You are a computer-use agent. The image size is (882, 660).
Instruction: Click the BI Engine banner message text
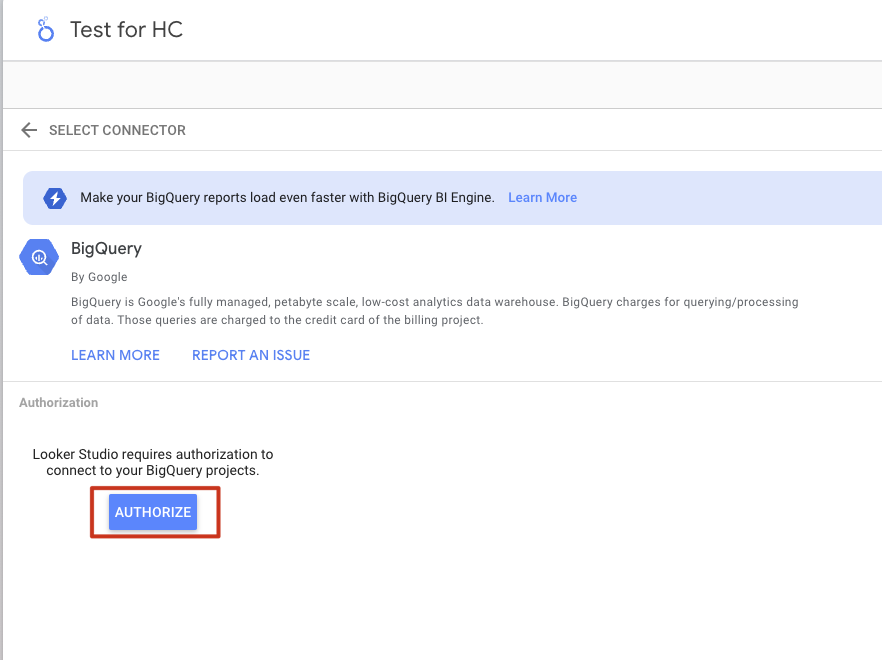pyautogui.click(x=287, y=197)
